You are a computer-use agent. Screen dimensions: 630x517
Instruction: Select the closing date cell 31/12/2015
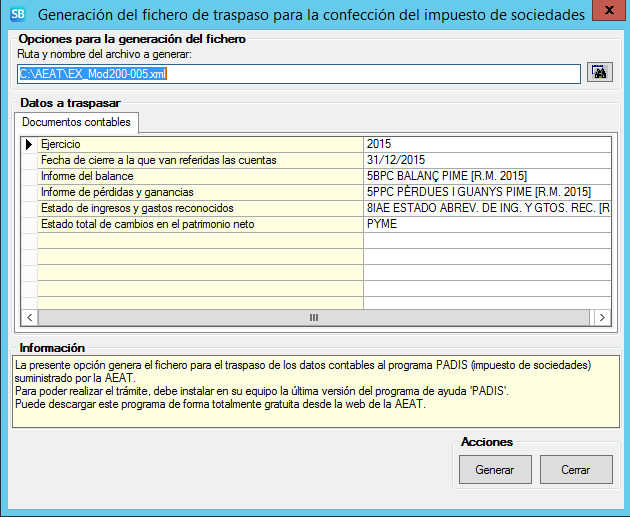(x=486, y=160)
